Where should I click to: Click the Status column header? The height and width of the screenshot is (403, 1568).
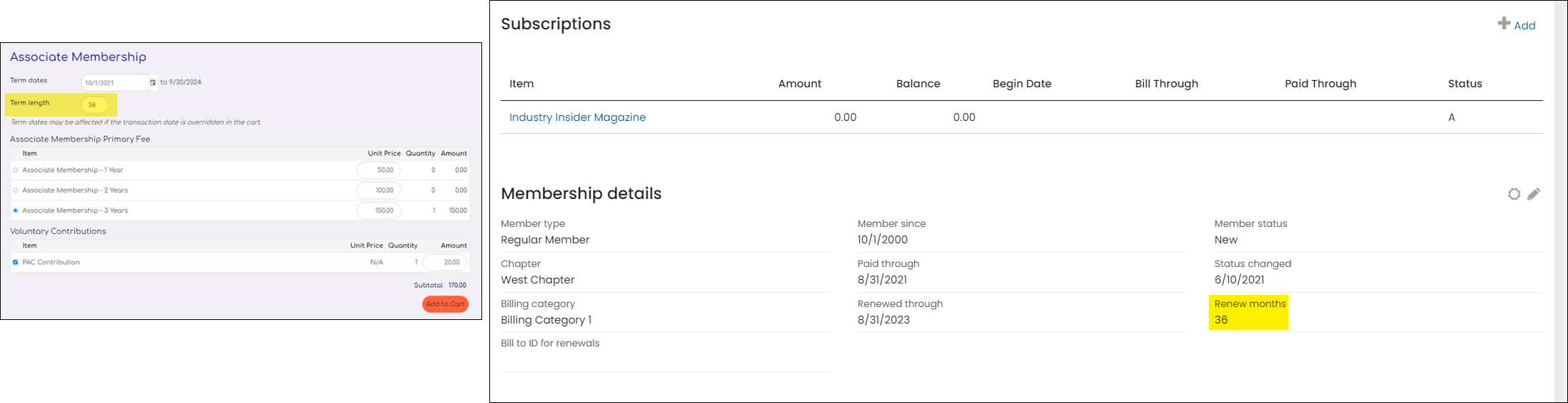1464,84
